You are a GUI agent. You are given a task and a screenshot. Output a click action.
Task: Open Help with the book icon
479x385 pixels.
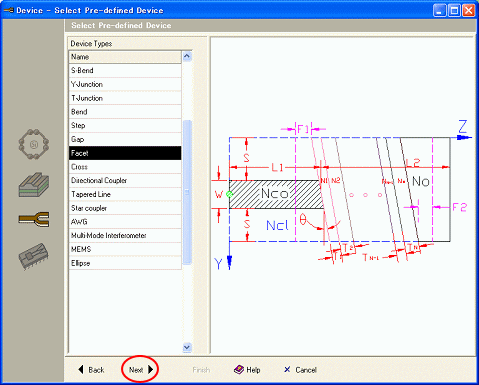(x=239, y=369)
